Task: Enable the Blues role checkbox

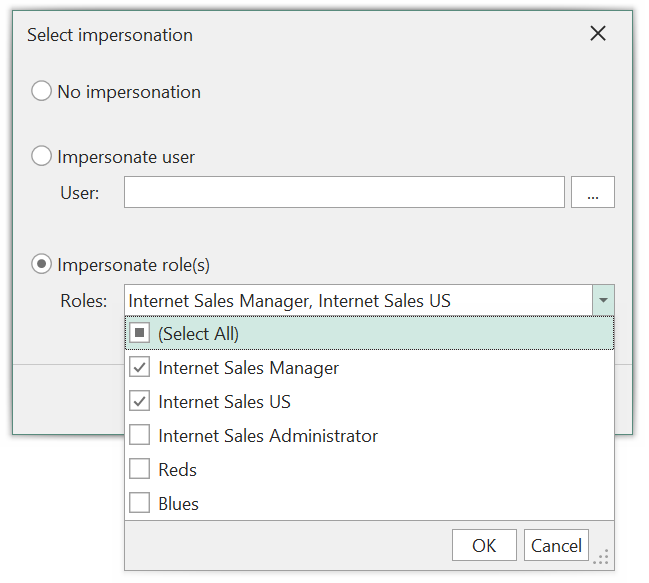Action: [x=139, y=503]
